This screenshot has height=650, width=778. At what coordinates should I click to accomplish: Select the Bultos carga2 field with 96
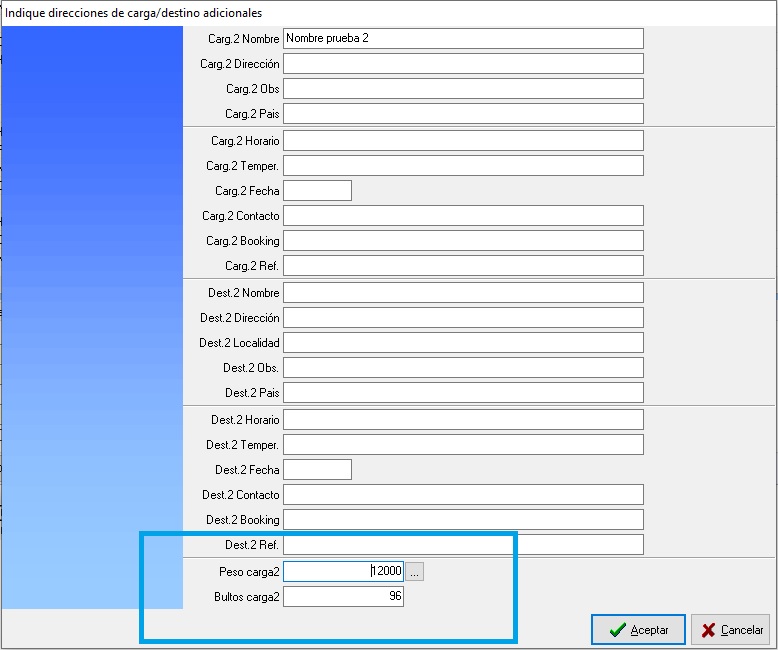[343, 596]
